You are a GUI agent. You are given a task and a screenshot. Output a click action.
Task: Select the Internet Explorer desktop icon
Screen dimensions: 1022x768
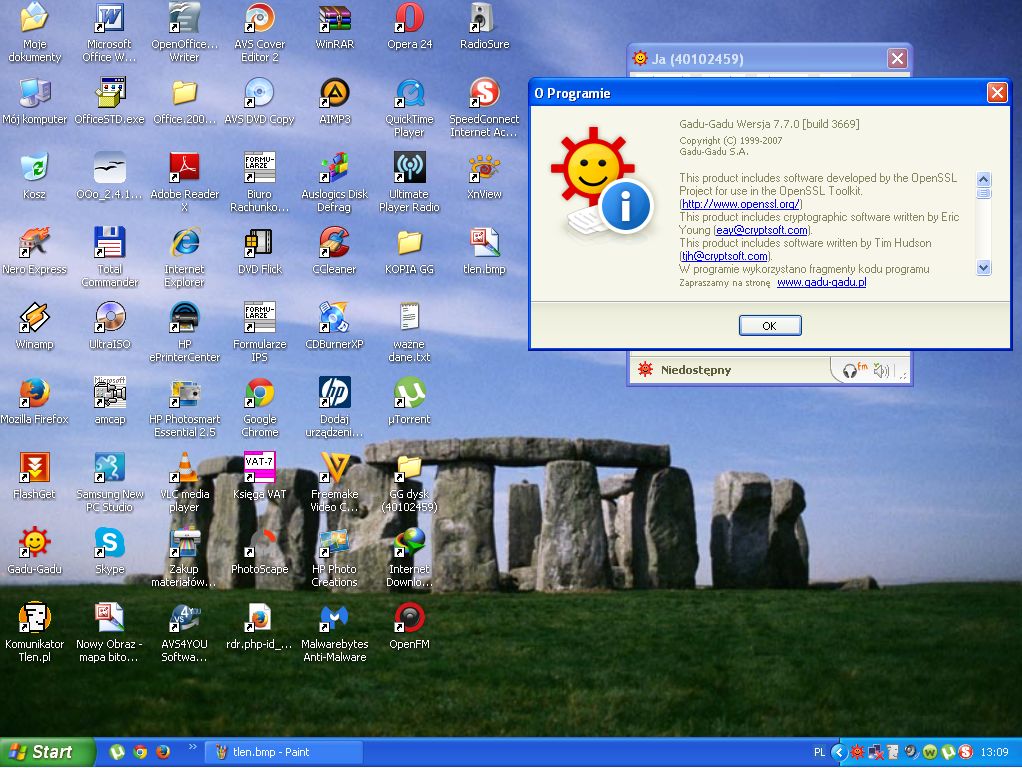coord(184,258)
